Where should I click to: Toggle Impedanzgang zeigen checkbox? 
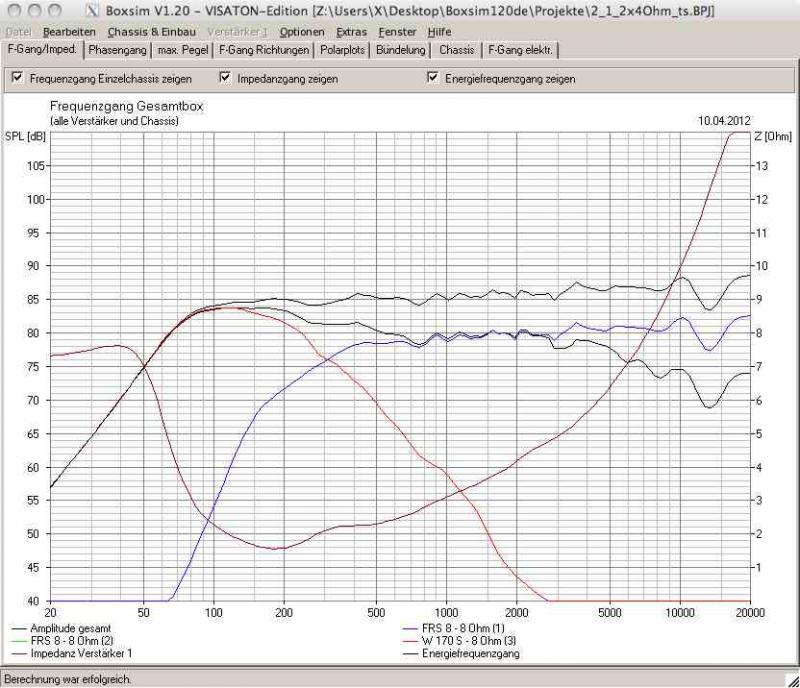click(x=225, y=78)
